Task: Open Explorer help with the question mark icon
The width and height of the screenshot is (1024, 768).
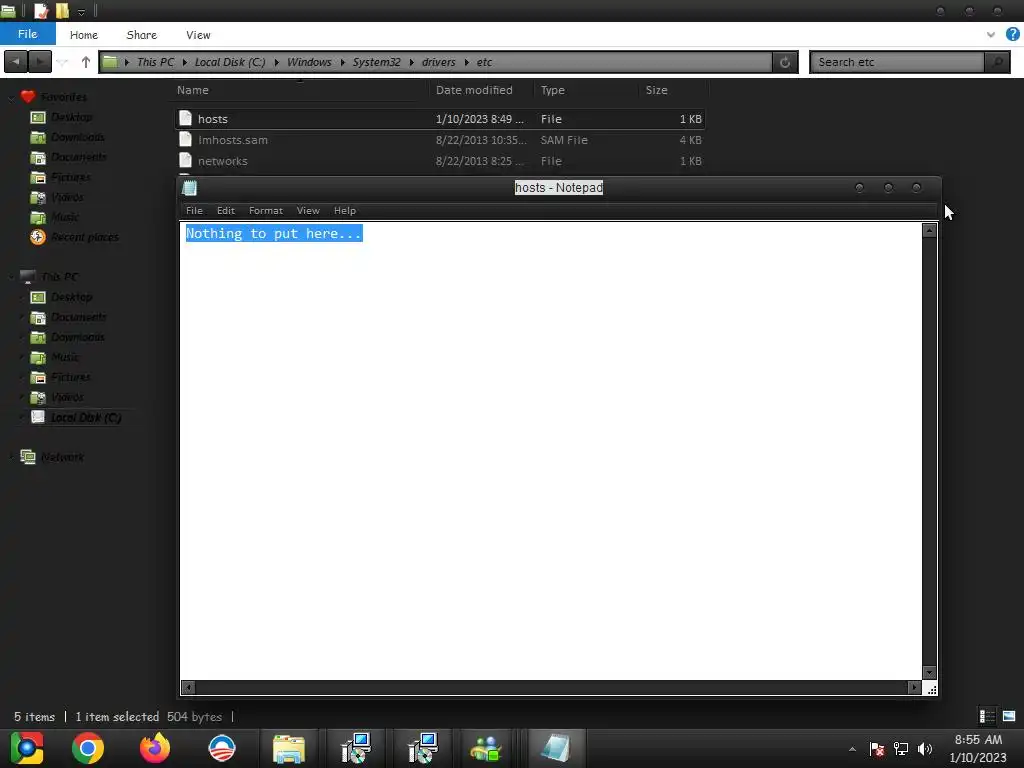Action: pyautogui.click(x=1013, y=35)
